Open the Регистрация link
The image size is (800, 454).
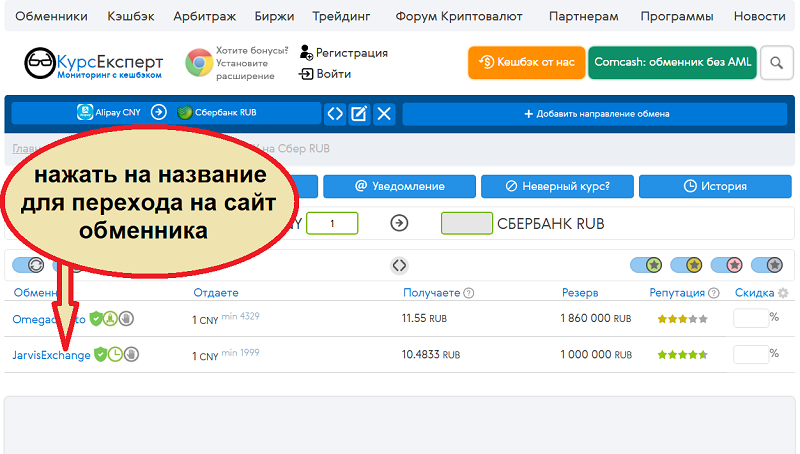344,53
